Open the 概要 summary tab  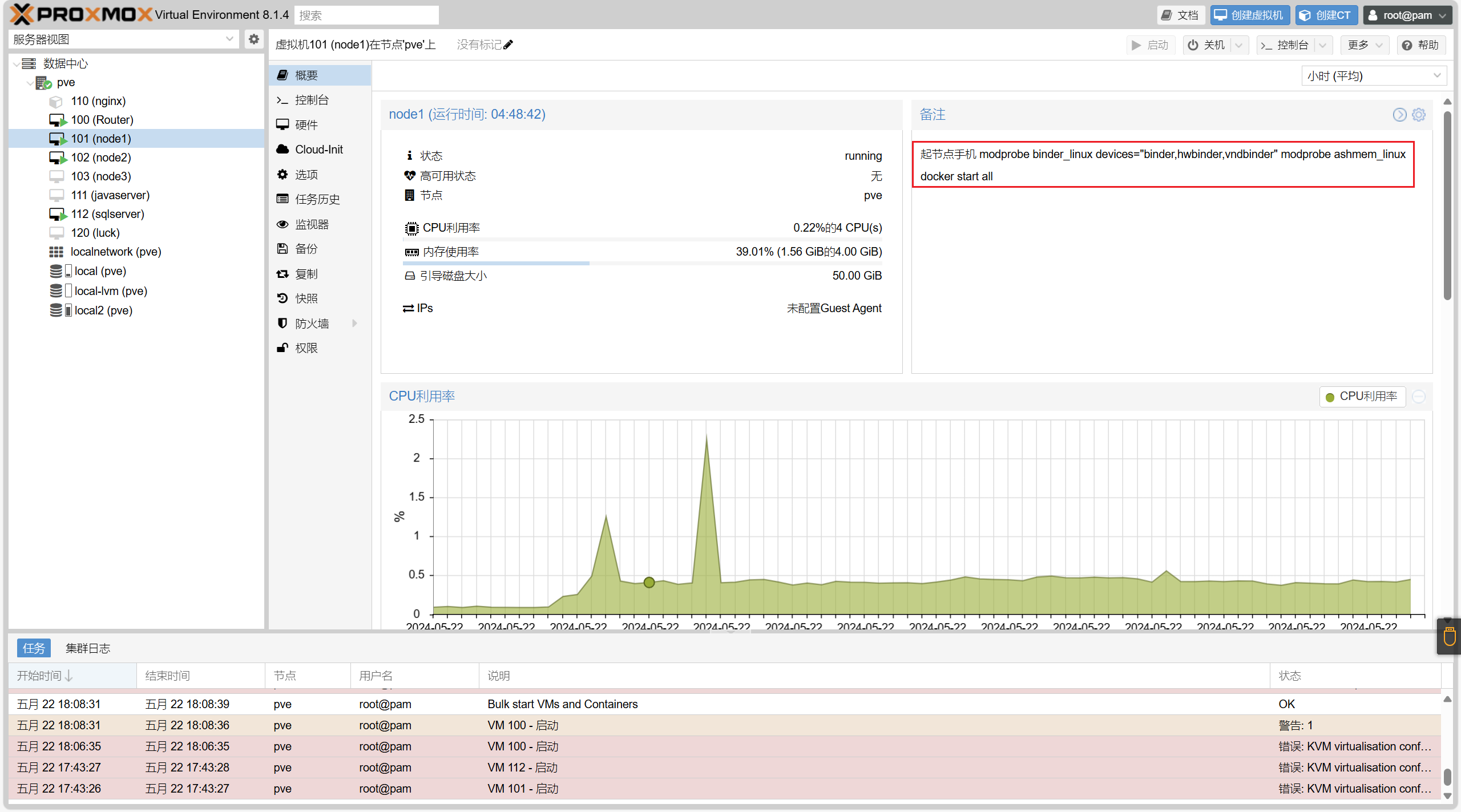(x=320, y=75)
